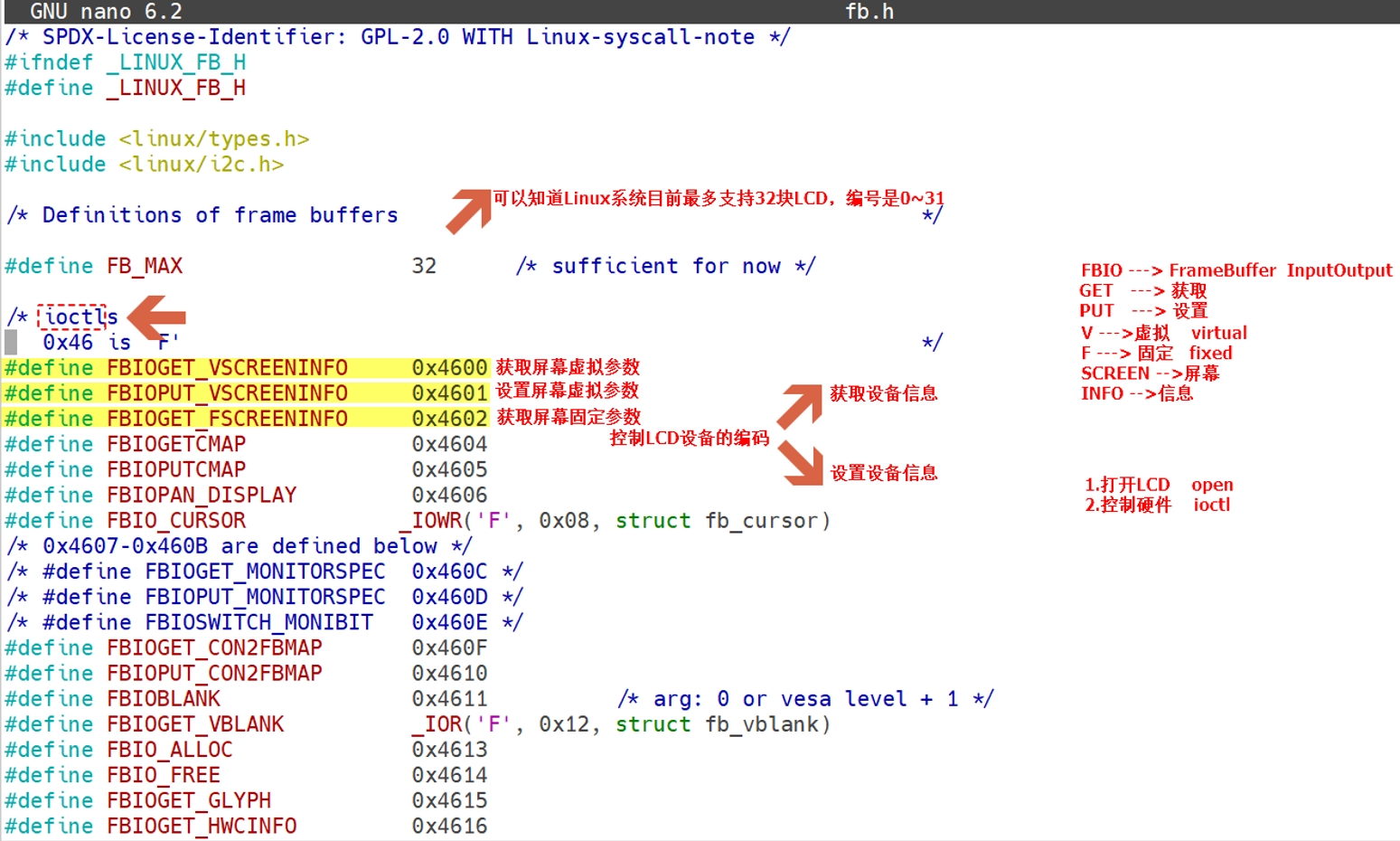The width and height of the screenshot is (1400, 841).
Task: Click the value 0x4613
Action: coord(450,750)
